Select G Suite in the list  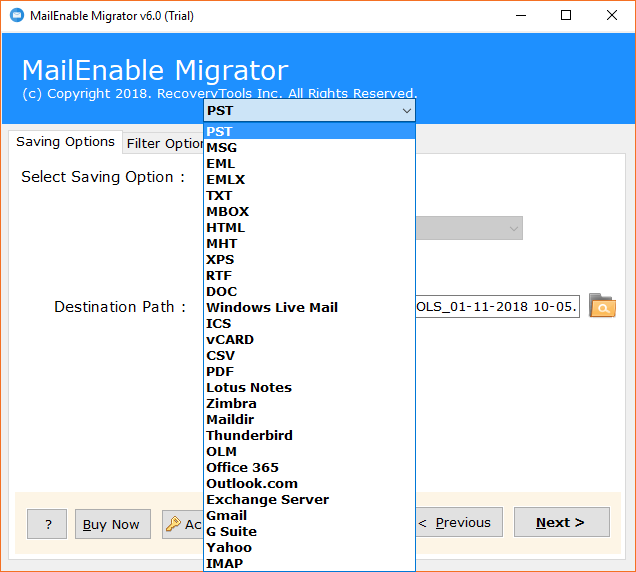(x=309, y=531)
